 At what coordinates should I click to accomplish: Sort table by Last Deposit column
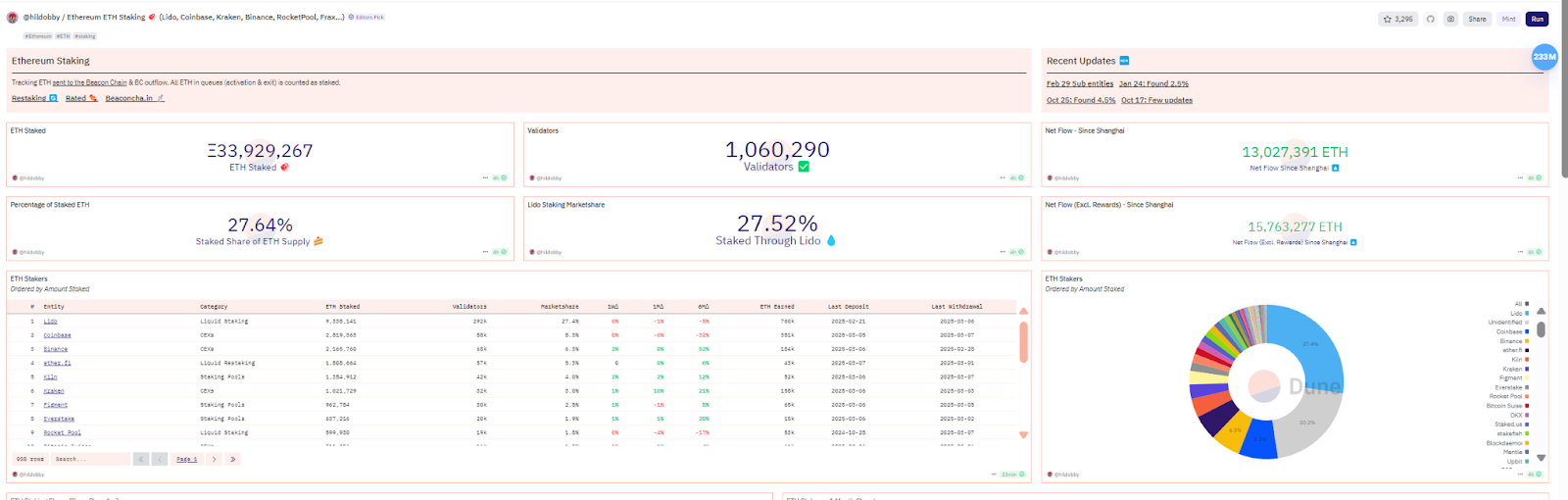(x=849, y=307)
